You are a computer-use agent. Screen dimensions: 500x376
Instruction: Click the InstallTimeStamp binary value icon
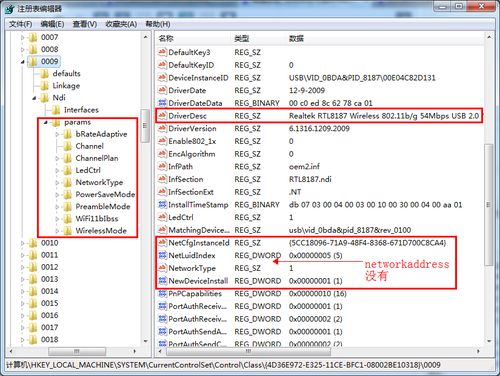[162, 205]
